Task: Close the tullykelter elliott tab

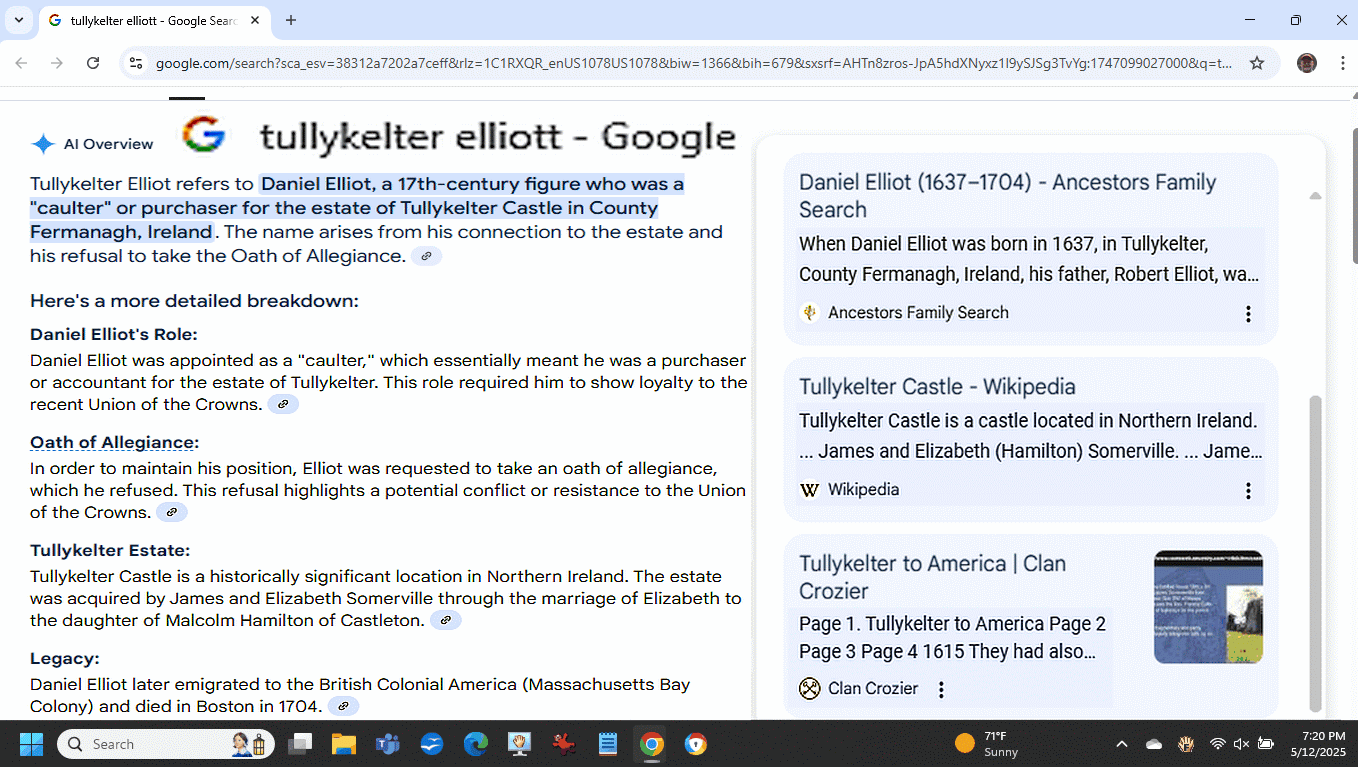Action: pyautogui.click(x=255, y=20)
